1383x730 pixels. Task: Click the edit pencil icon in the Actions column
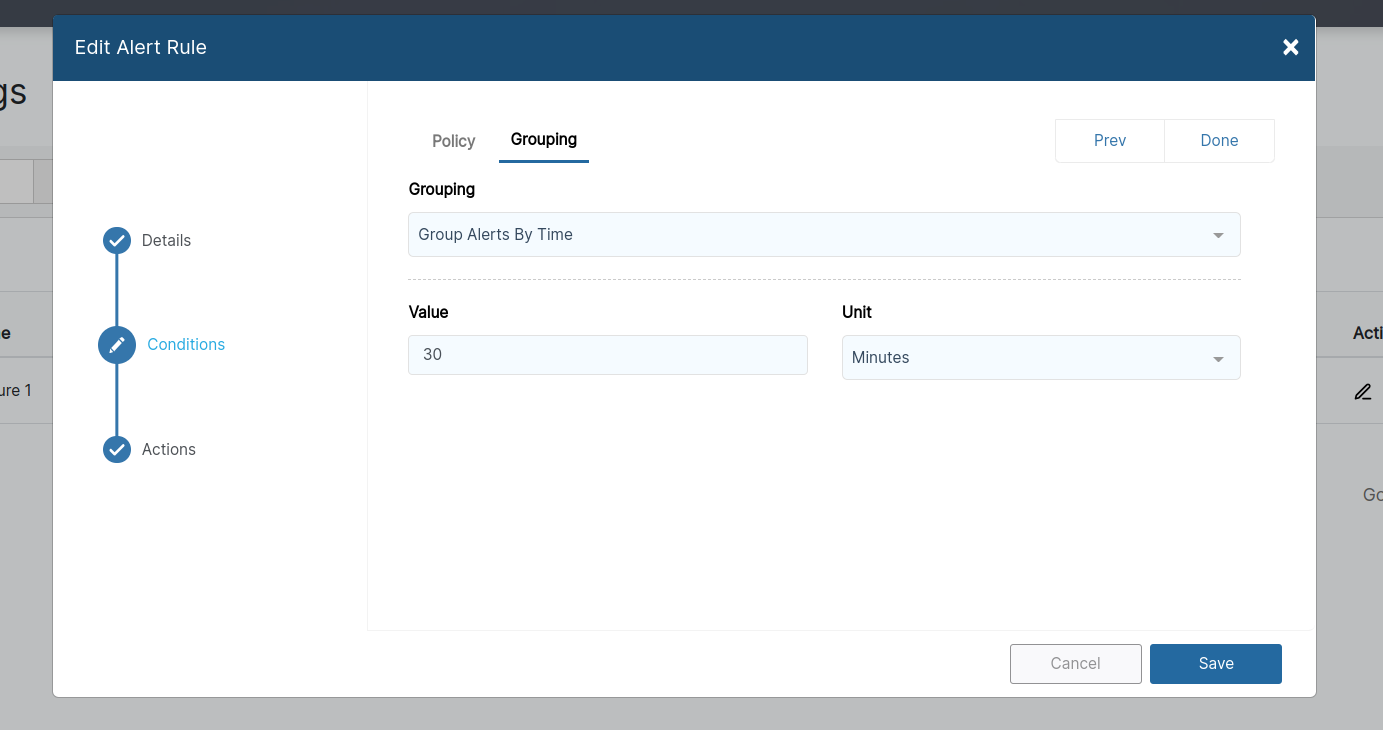(x=1362, y=391)
